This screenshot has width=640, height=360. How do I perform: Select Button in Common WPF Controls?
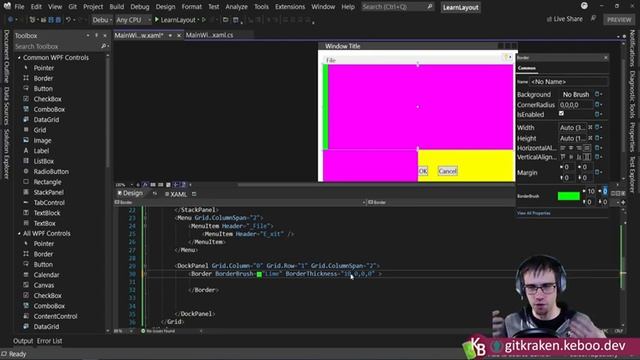click(43, 89)
